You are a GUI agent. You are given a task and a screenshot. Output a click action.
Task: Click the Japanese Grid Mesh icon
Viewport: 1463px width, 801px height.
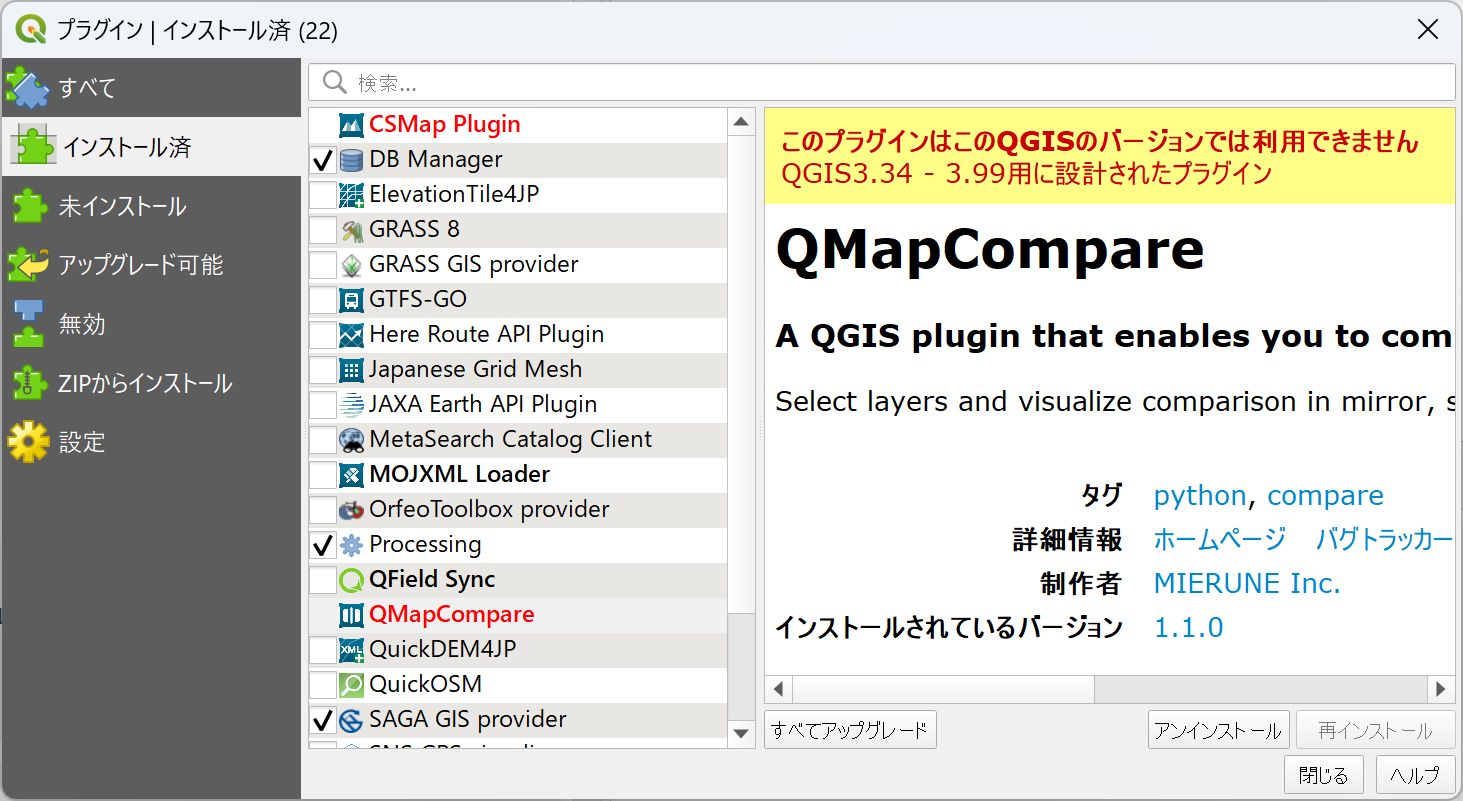[351, 370]
